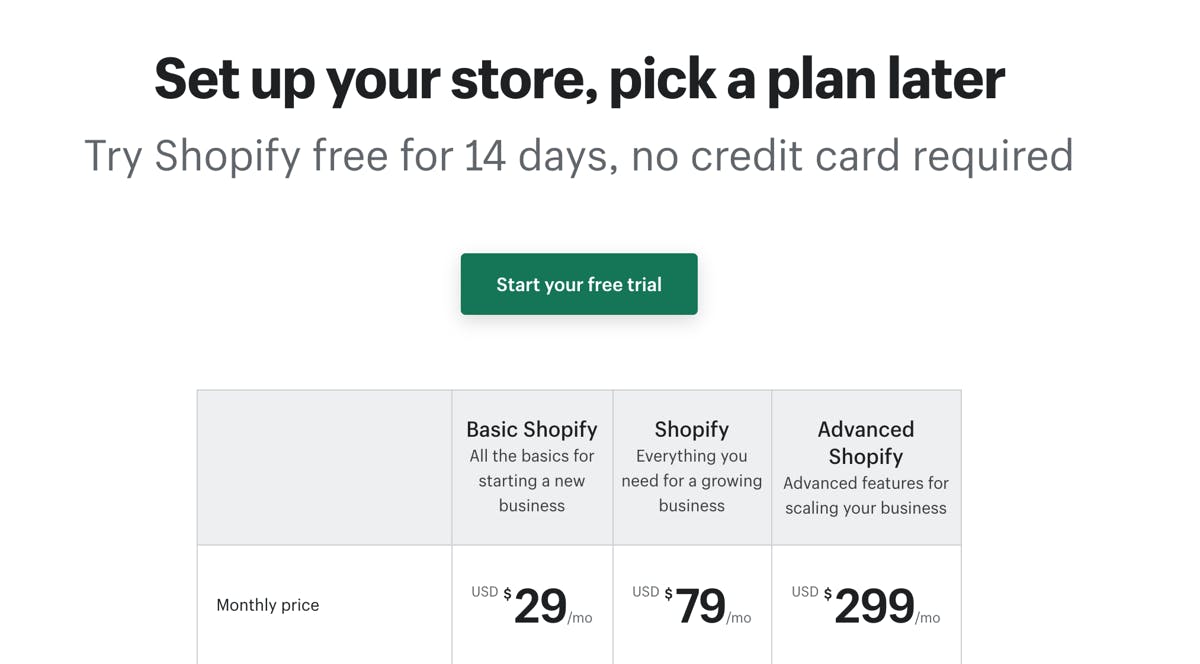
Task: Click the USD label beside the 29 price
Action: coord(485,592)
